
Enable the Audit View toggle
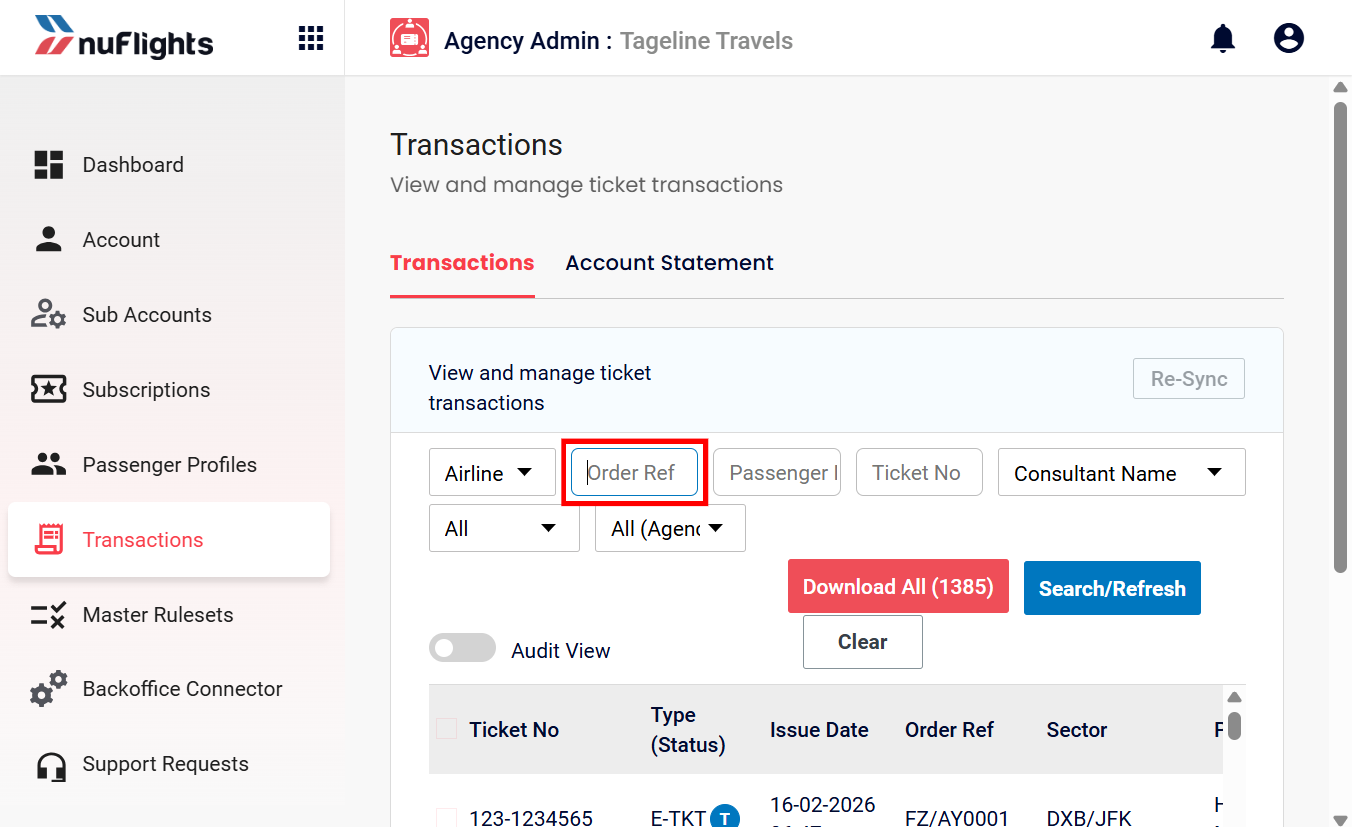(x=462, y=648)
